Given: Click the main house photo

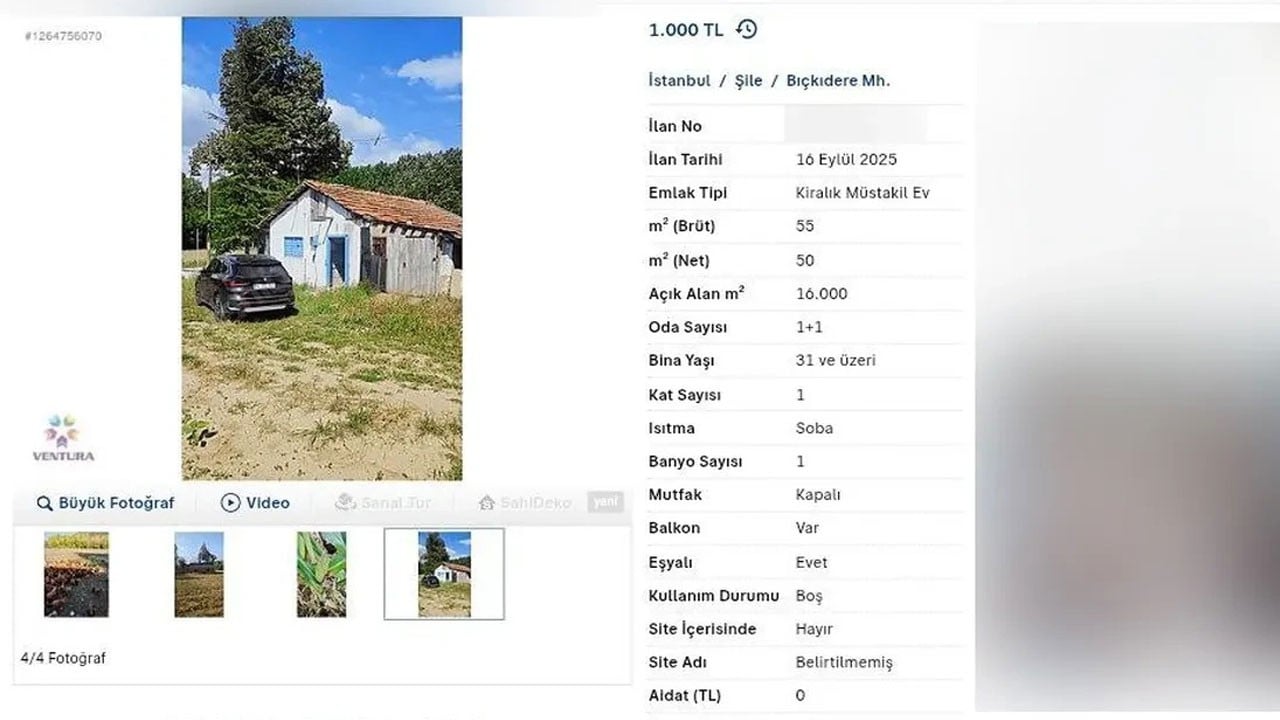Looking at the screenshot, I should (322, 248).
